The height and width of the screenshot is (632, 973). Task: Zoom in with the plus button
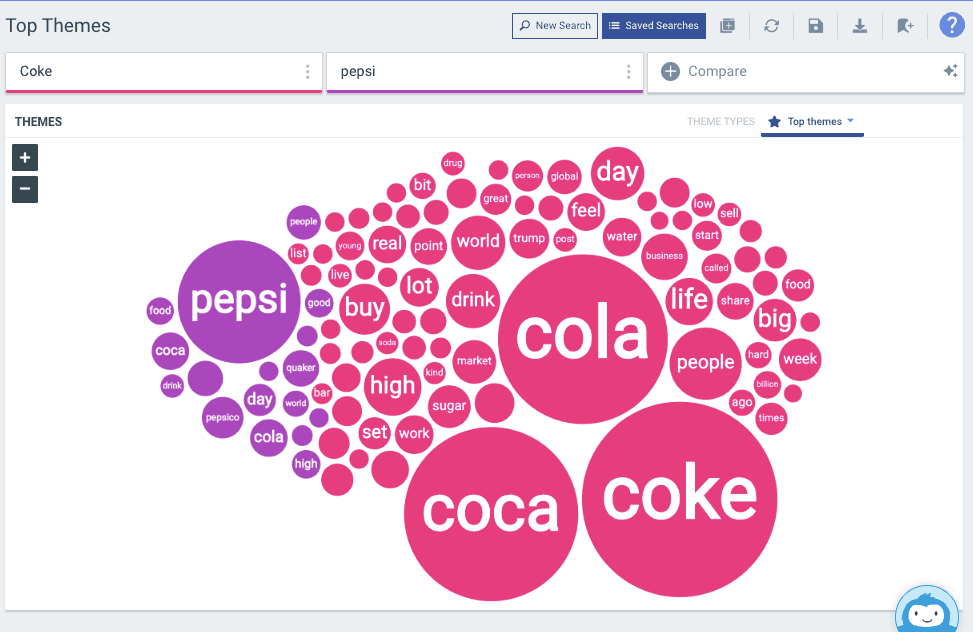coord(25,157)
